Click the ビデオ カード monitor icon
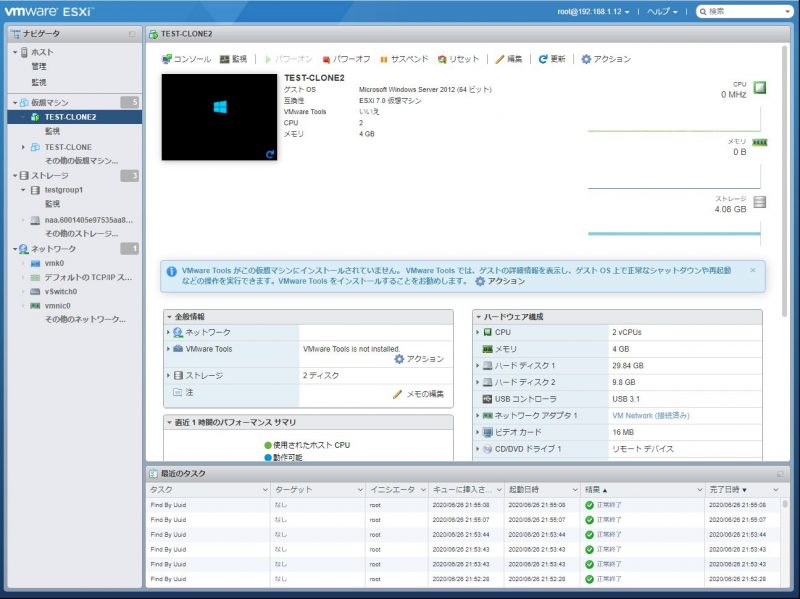Viewport: 800px width, 599px height. tap(487, 432)
